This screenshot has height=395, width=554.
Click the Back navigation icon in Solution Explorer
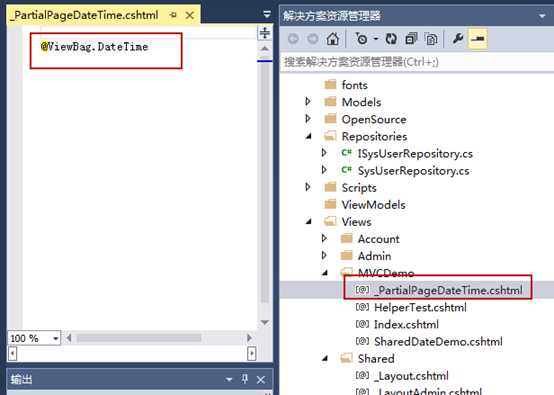click(293, 39)
